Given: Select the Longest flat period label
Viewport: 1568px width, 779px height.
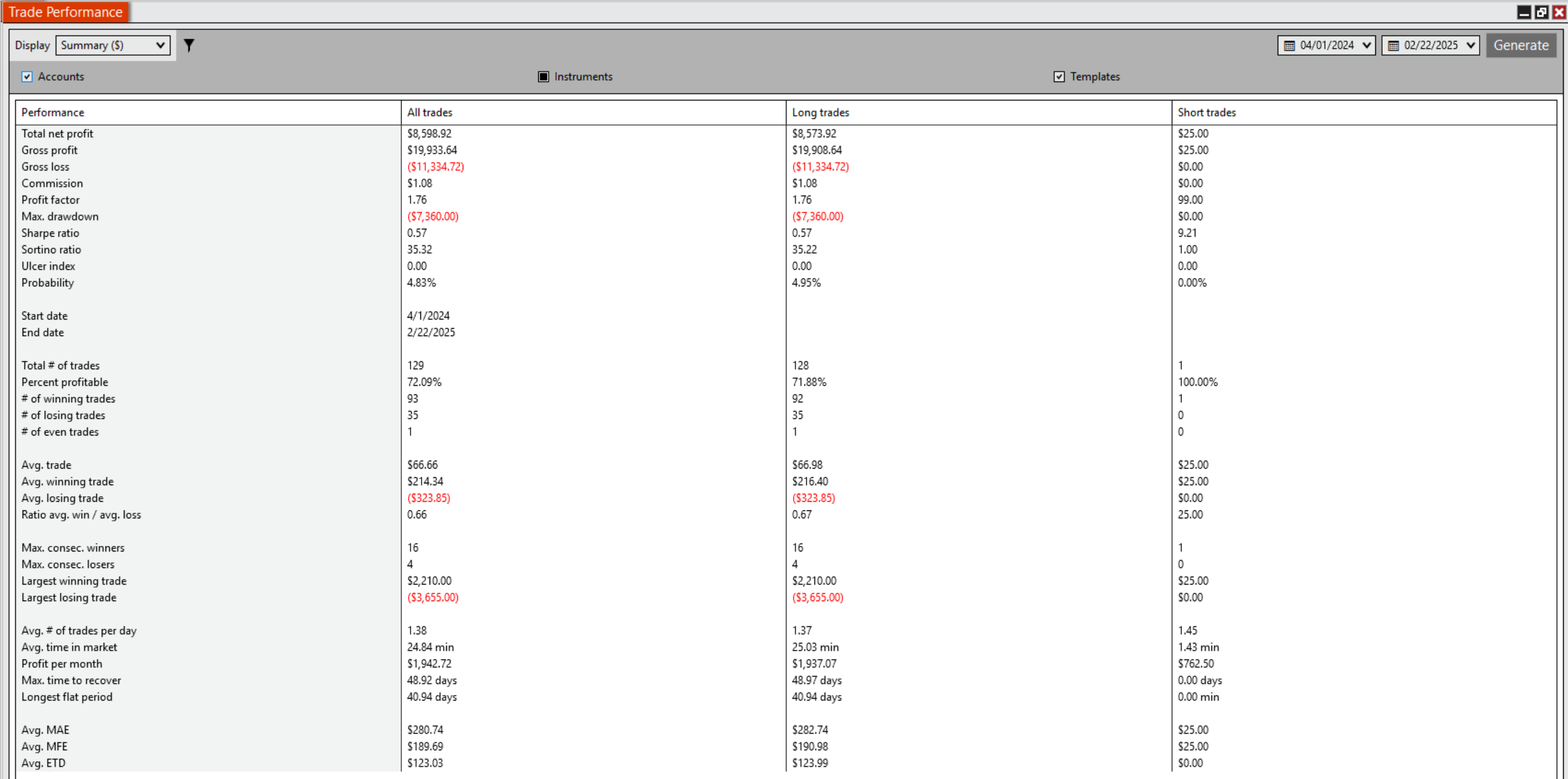Looking at the screenshot, I should click(x=66, y=697).
